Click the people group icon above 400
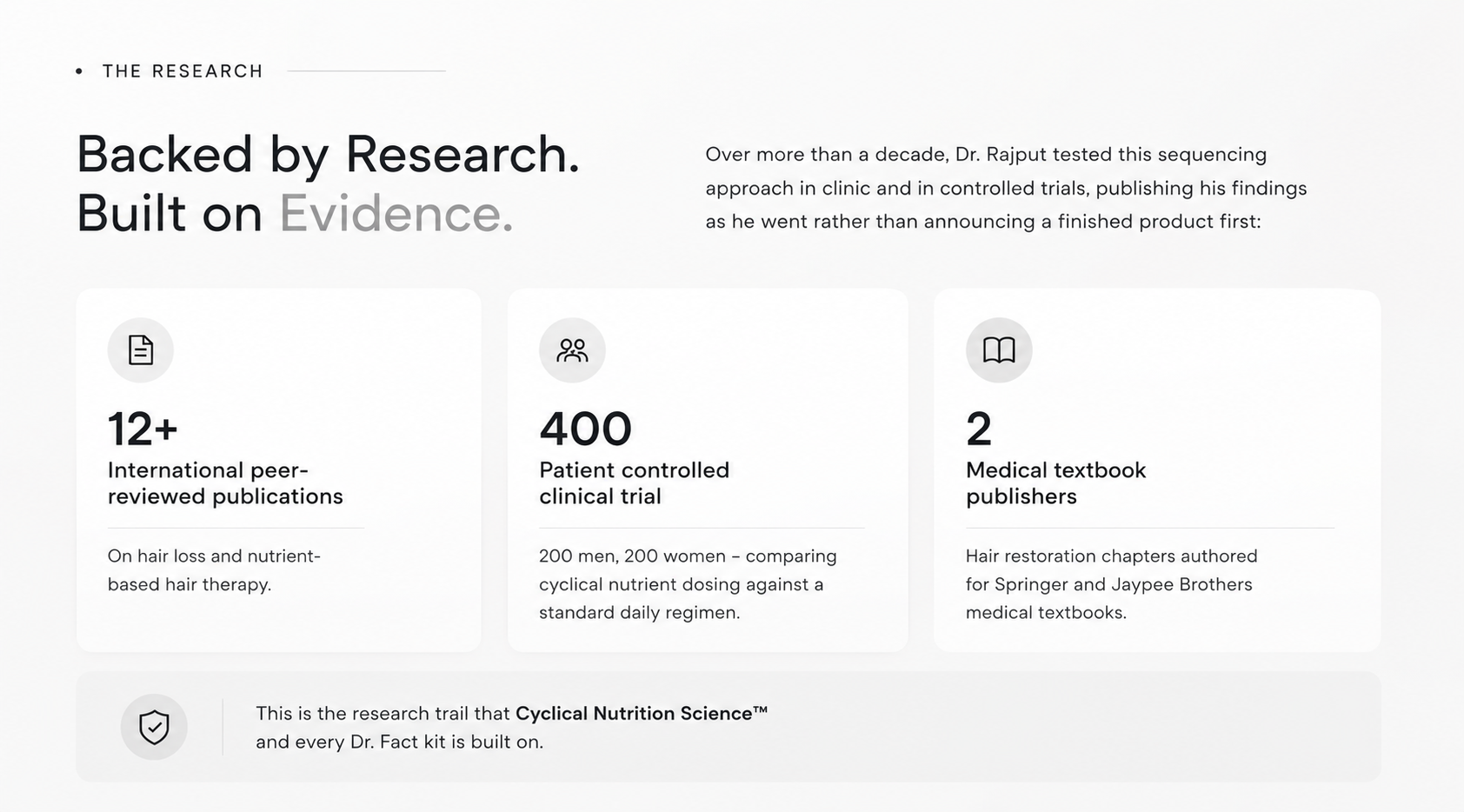The width and height of the screenshot is (1464, 812). click(572, 349)
